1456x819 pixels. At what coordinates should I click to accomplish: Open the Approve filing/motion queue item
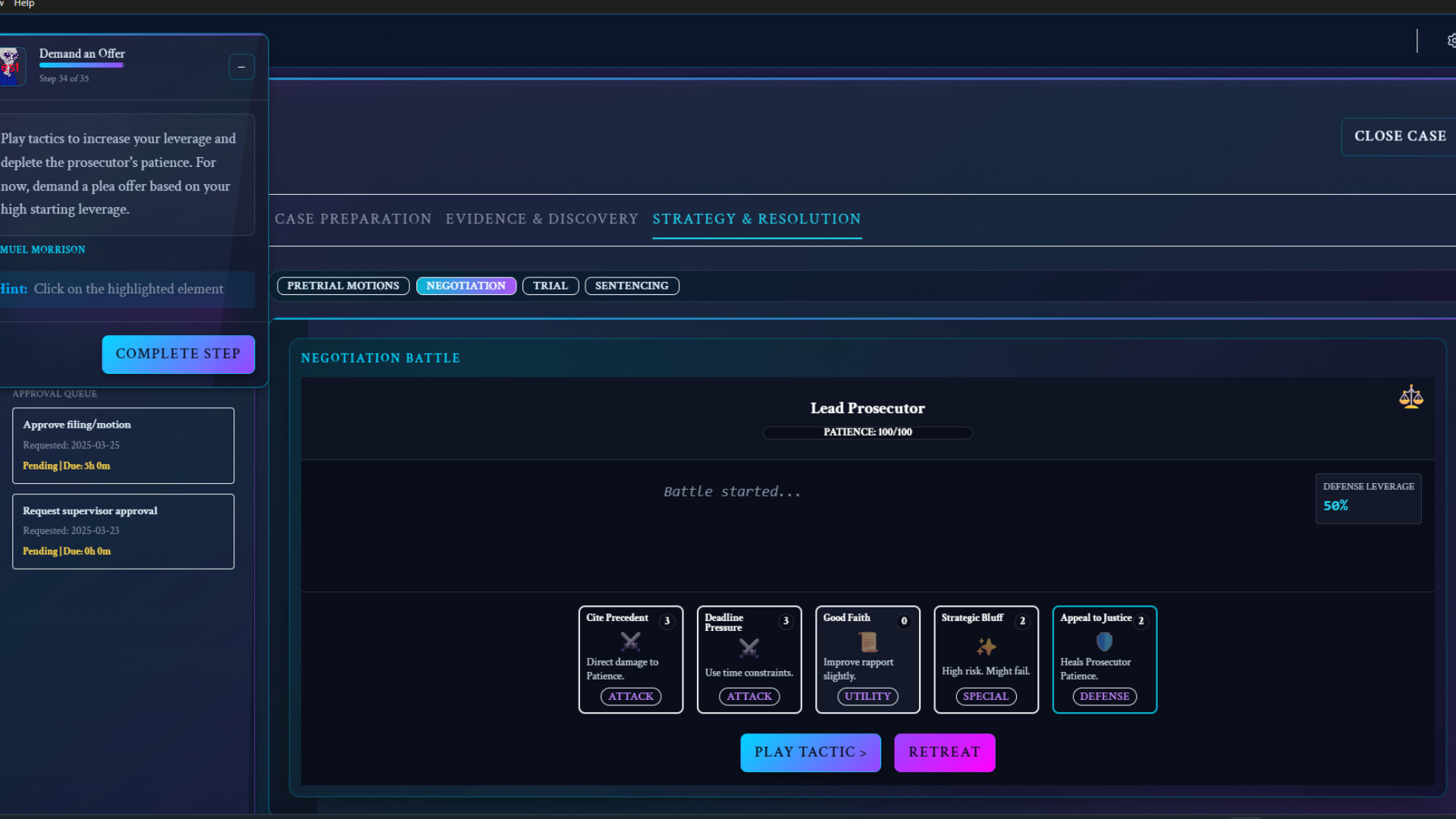tap(123, 445)
